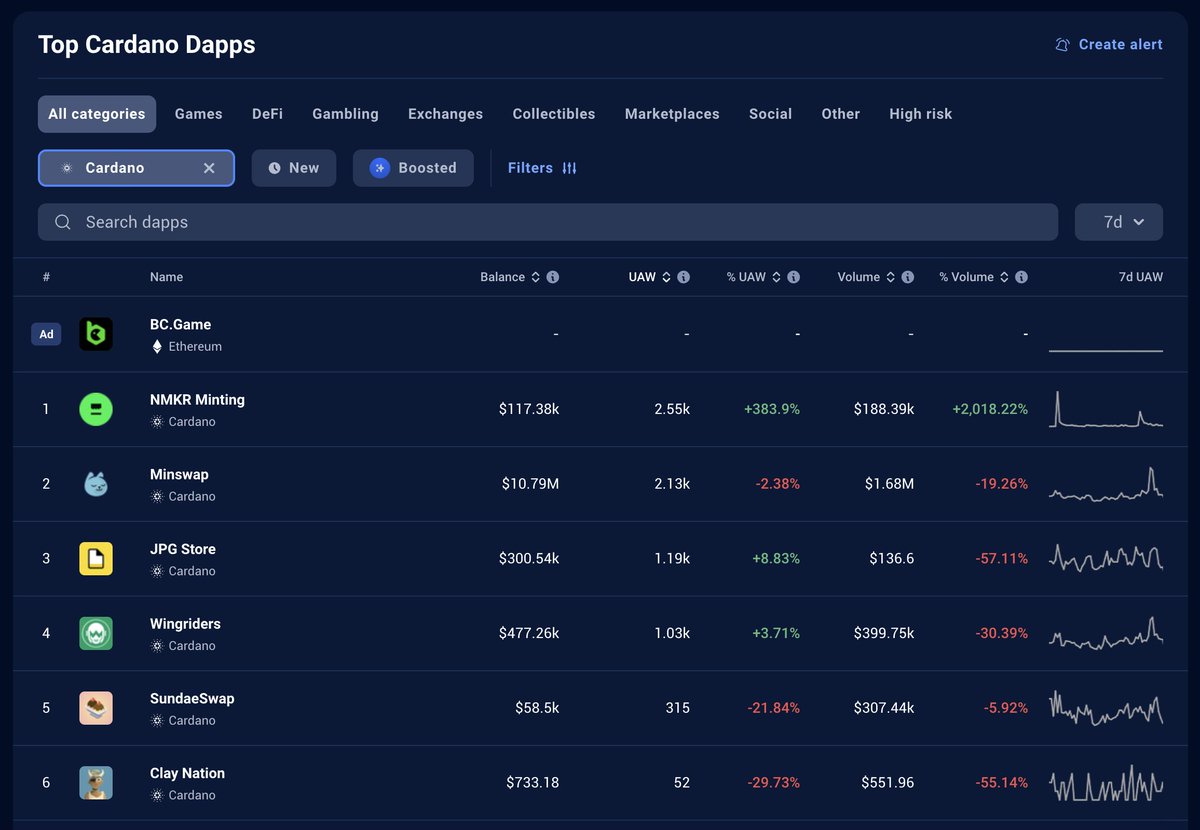Select the All categories tab
The image size is (1200, 830).
[x=97, y=114]
